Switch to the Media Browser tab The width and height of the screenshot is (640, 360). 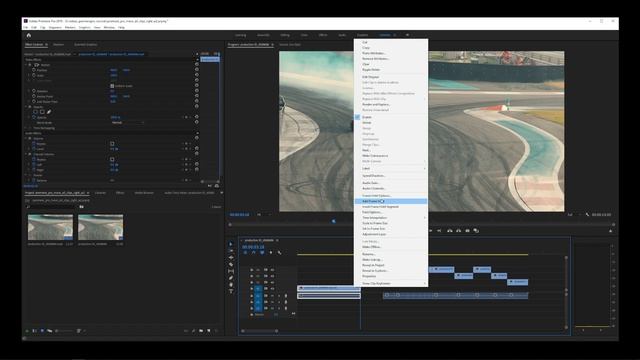(144, 193)
